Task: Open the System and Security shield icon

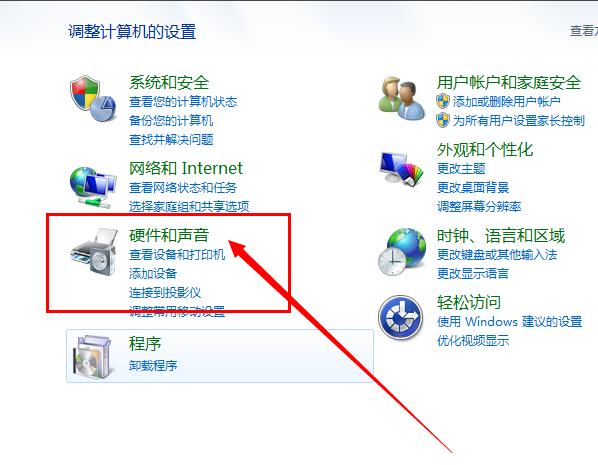Action: click(x=93, y=98)
